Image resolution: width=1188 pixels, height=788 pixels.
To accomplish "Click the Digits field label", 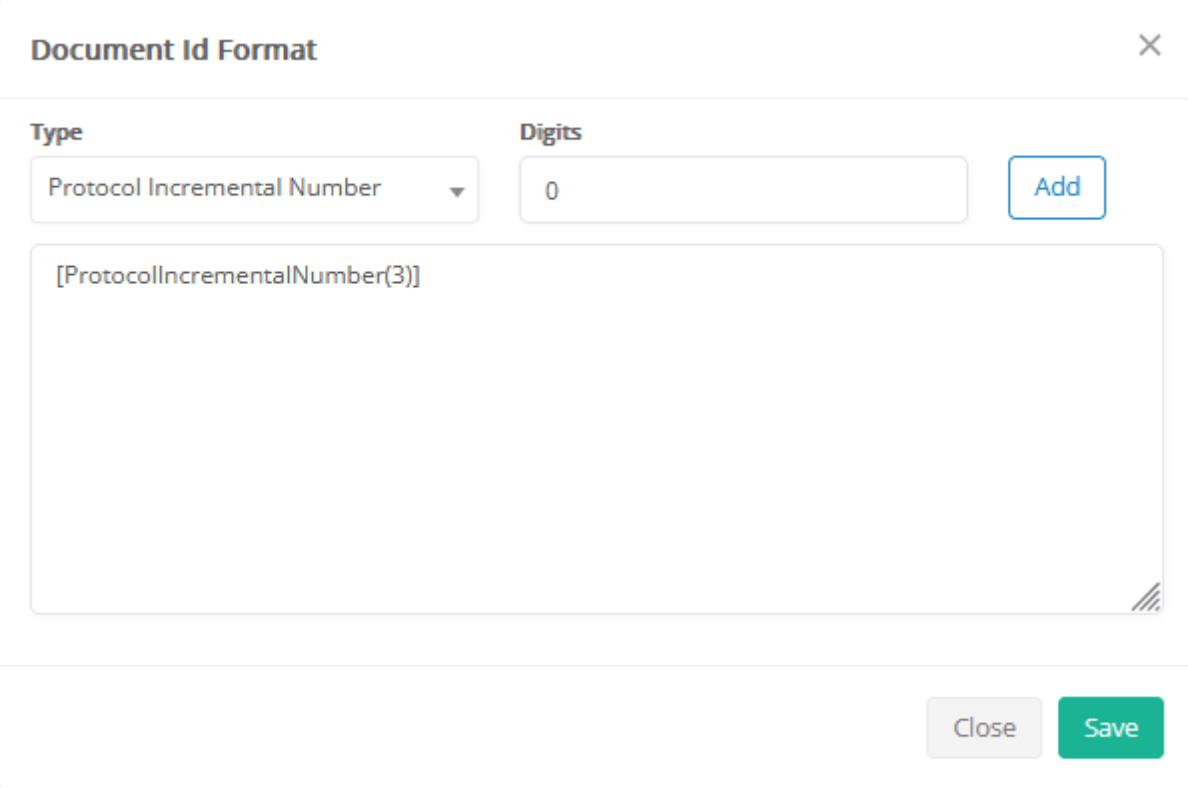I will pos(550,132).
